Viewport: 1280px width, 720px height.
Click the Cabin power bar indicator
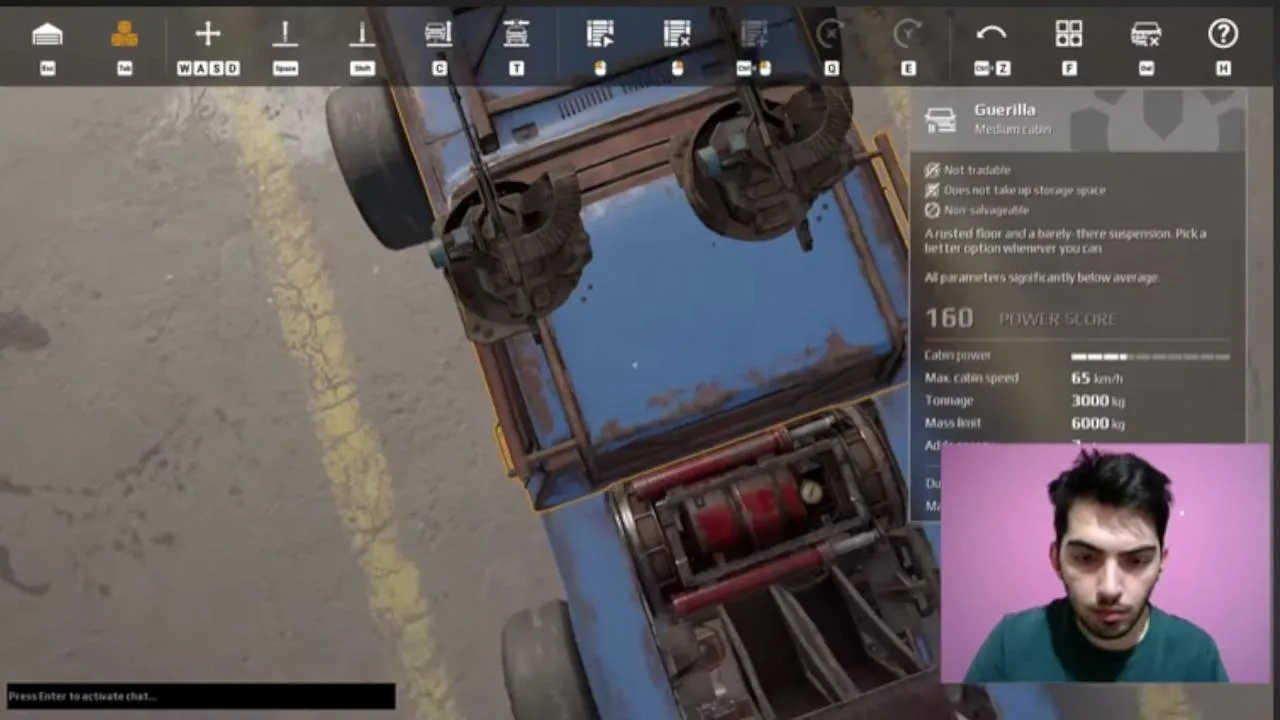click(1150, 356)
